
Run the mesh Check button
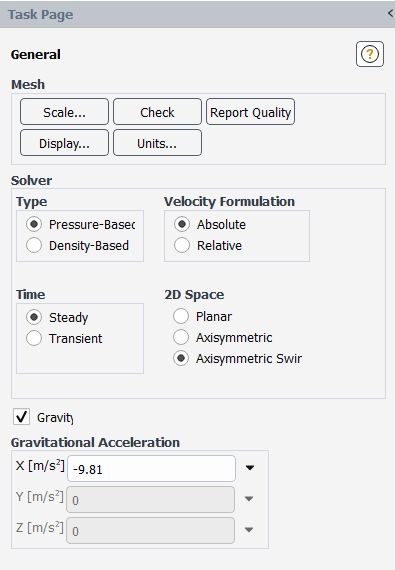157,112
